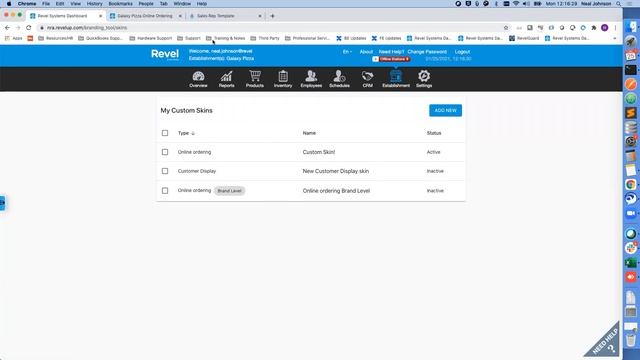The image size is (640, 360).
Task: Open the Establishment icon
Action: [x=396, y=79]
